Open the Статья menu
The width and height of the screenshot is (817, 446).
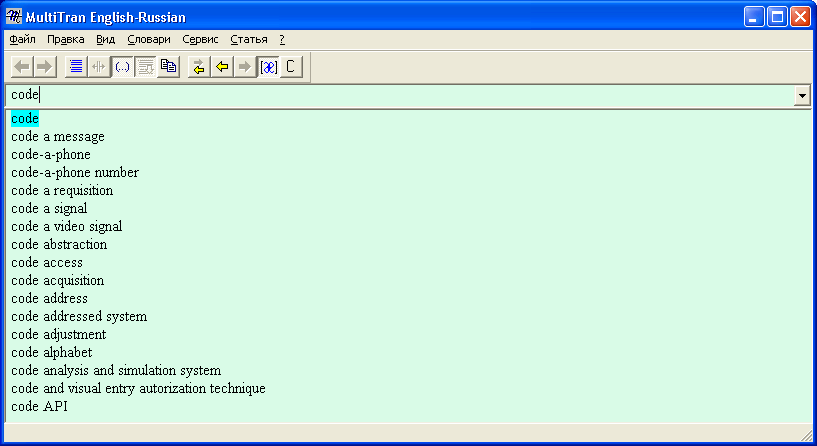coord(249,39)
